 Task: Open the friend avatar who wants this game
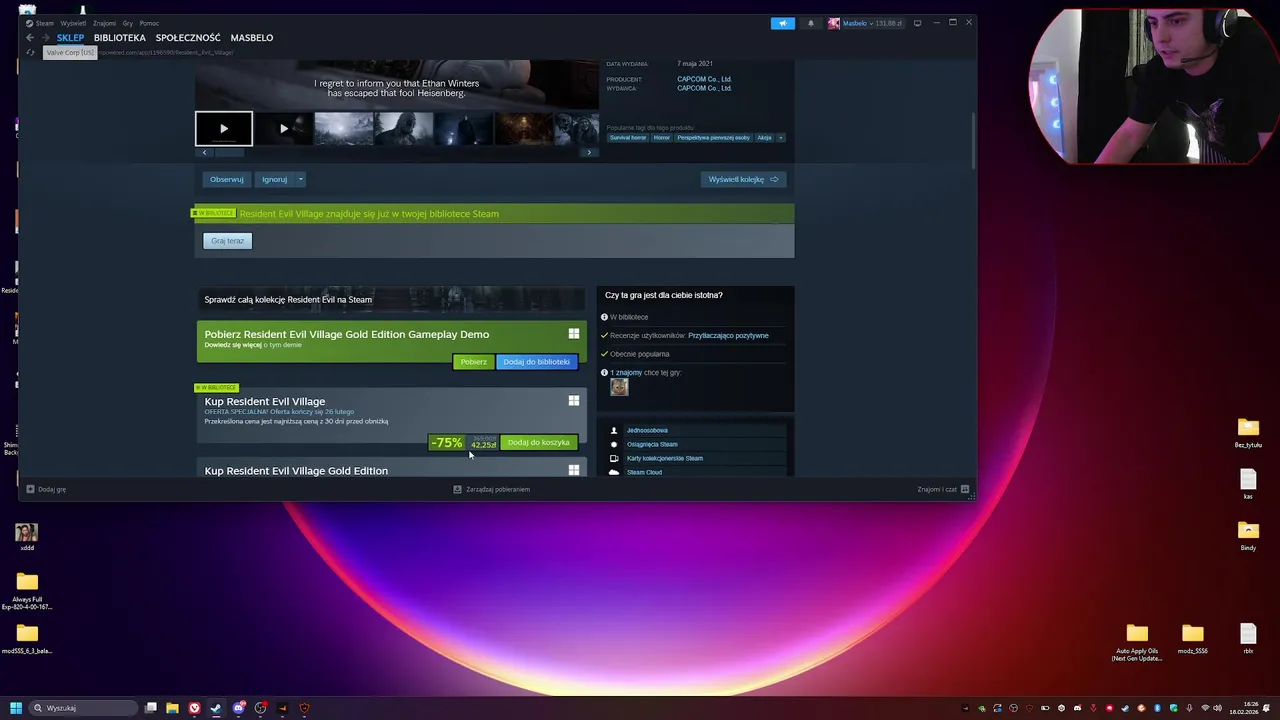pyautogui.click(x=619, y=387)
